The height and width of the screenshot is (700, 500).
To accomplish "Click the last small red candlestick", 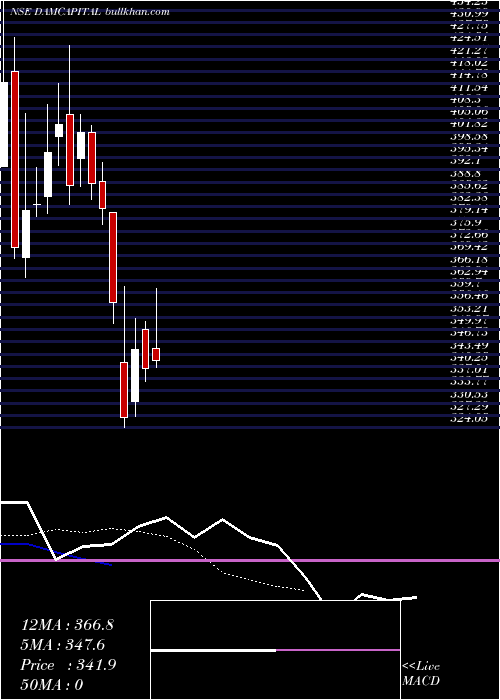I will (156, 354).
